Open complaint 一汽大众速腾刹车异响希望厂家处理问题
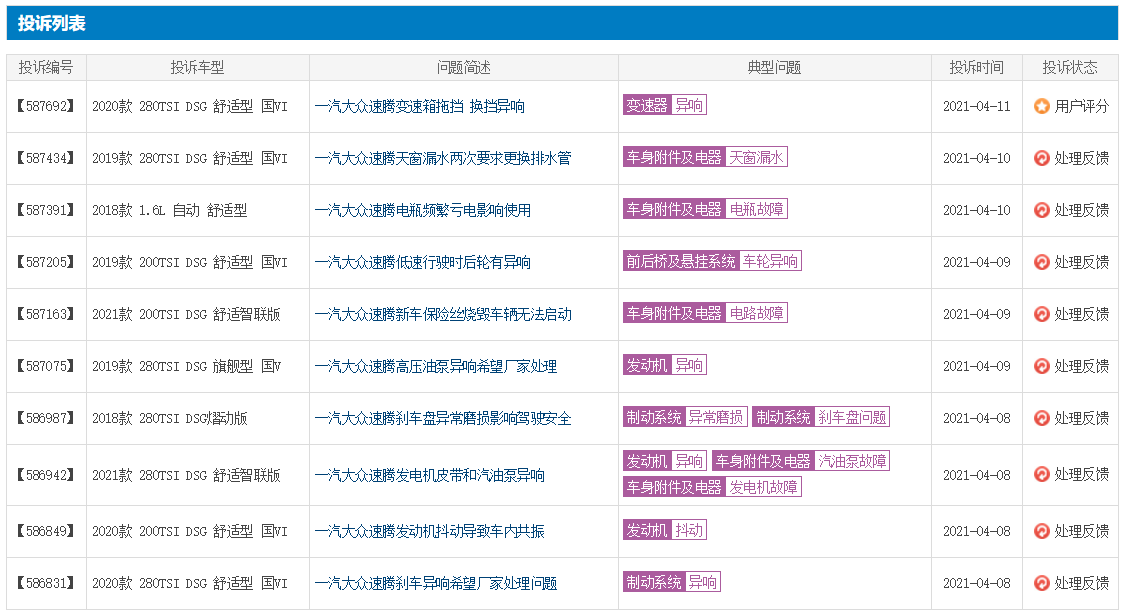Screen dimensions: 1126x616 coord(436,583)
